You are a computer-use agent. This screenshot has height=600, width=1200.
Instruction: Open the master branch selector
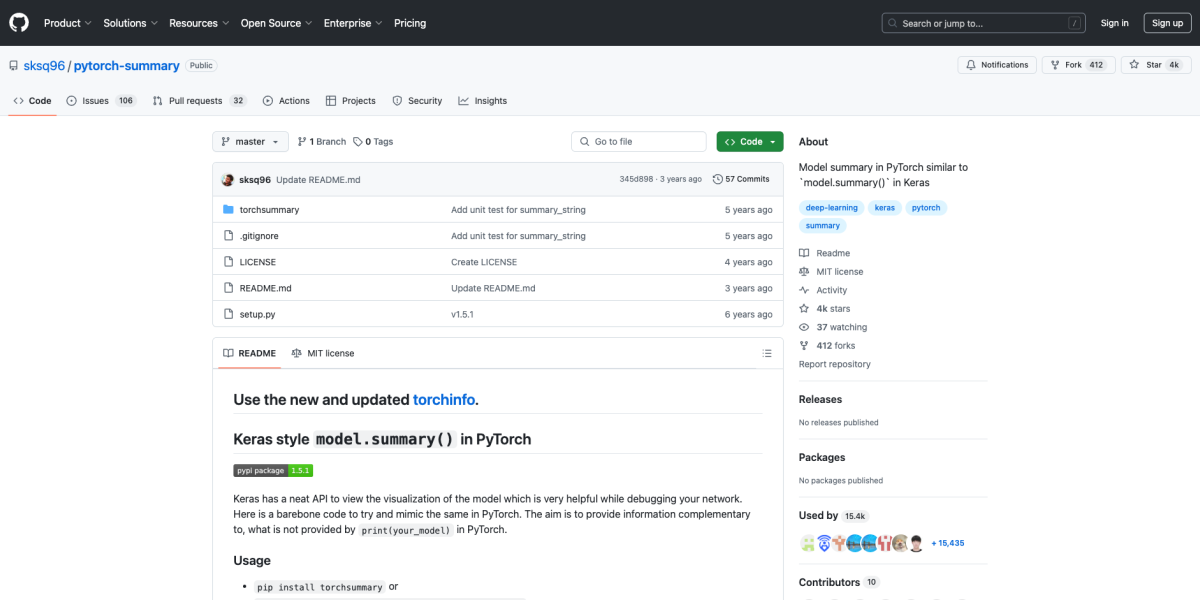[x=249, y=141]
